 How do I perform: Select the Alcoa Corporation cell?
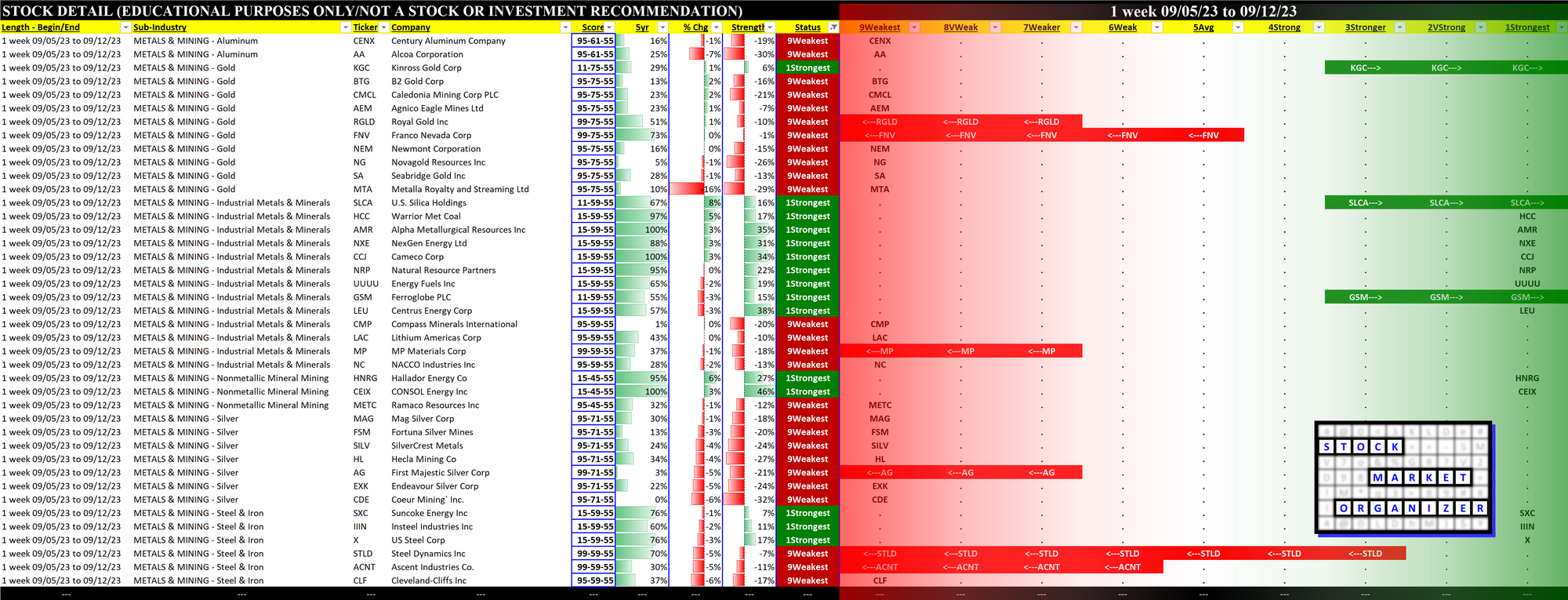[x=481, y=54]
